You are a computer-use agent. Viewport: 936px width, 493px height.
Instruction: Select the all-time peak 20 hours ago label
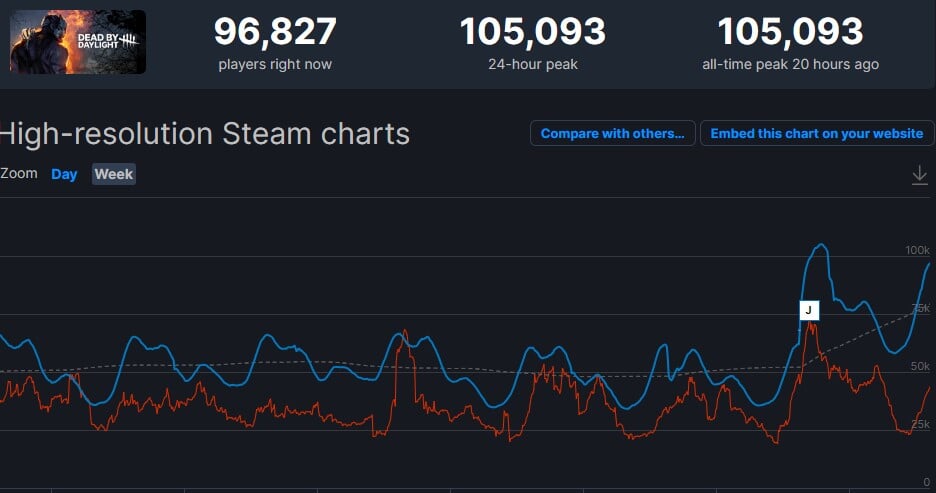[x=790, y=64]
